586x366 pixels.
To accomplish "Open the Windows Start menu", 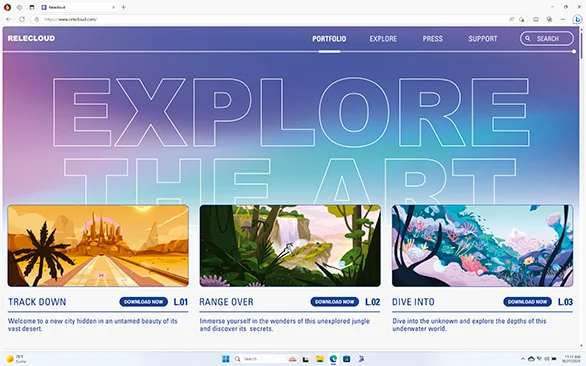I will [225, 359].
